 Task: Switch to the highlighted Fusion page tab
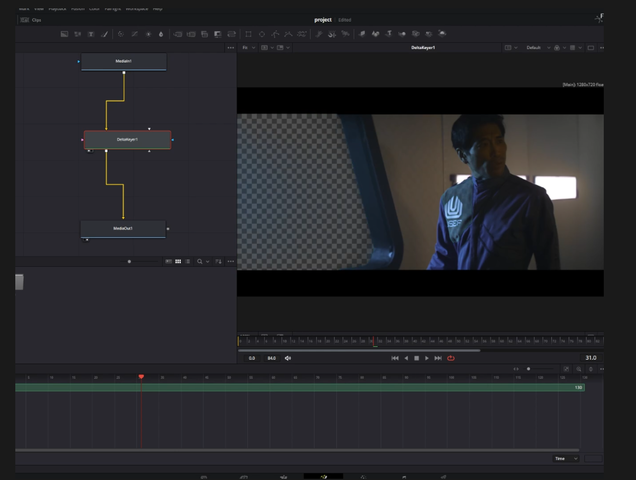coord(324,476)
